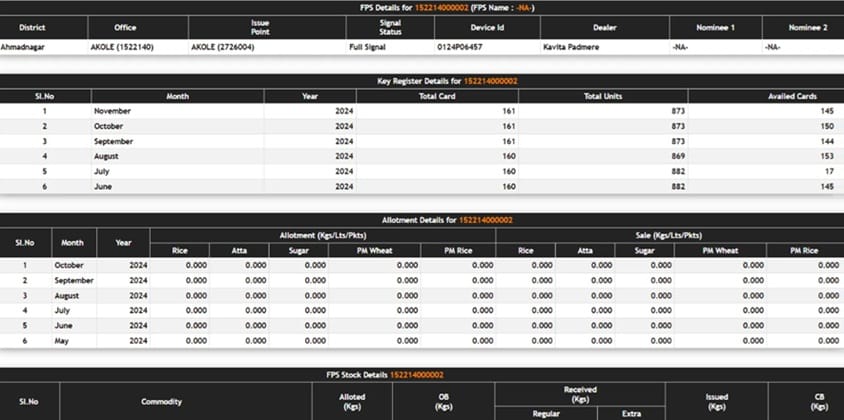The image size is (844, 420).
Task: Select Atta header under Allotment
Action: (239, 250)
